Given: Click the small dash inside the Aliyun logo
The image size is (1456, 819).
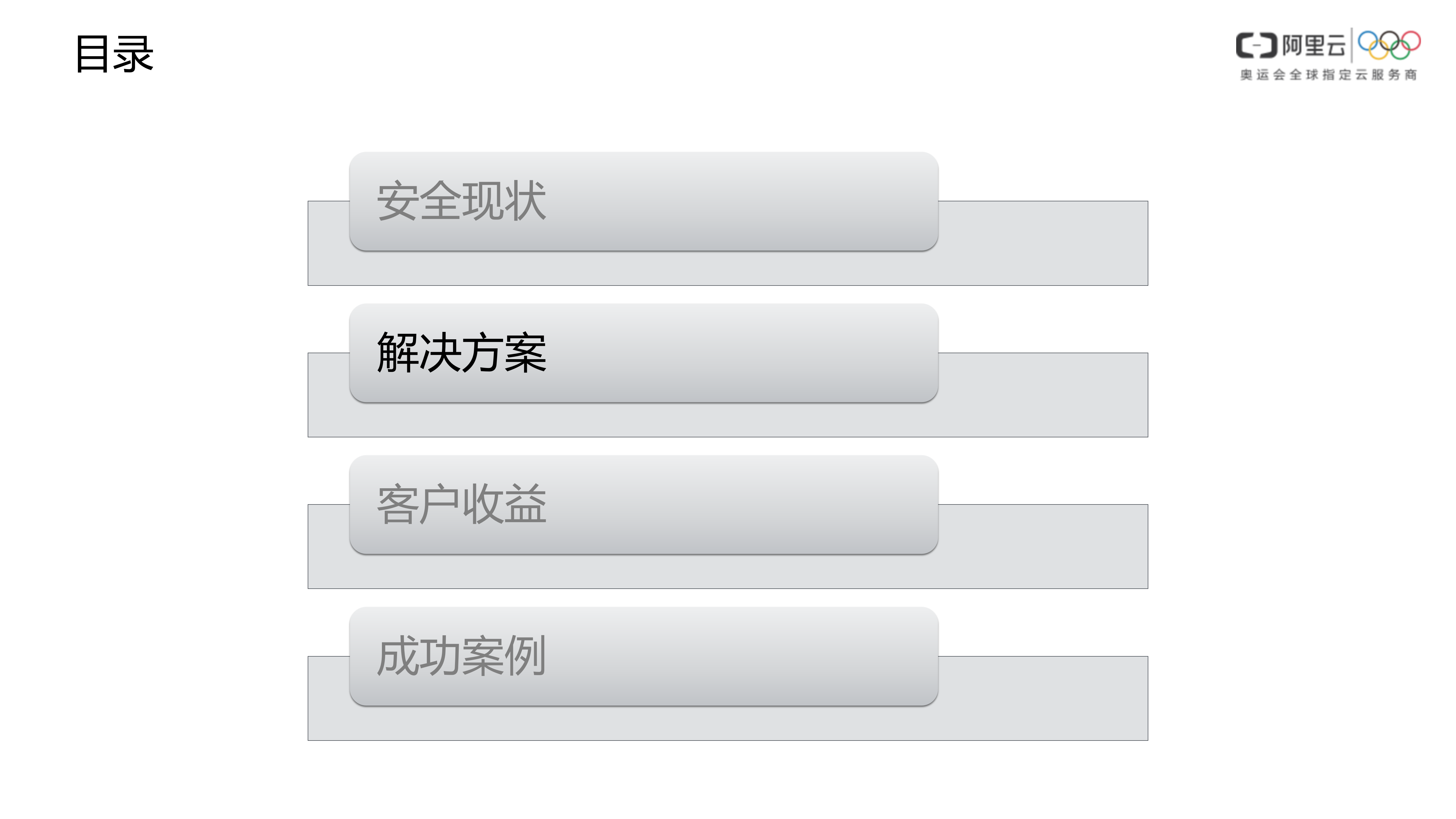Looking at the screenshot, I should pyautogui.click(x=1257, y=46).
